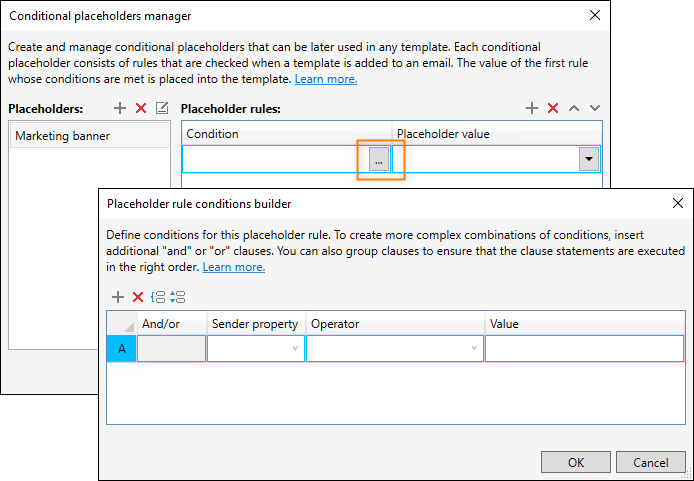Screen dimensions: 694x481
Task: Ungroup clauses in conditions builder
Action: (177, 297)
